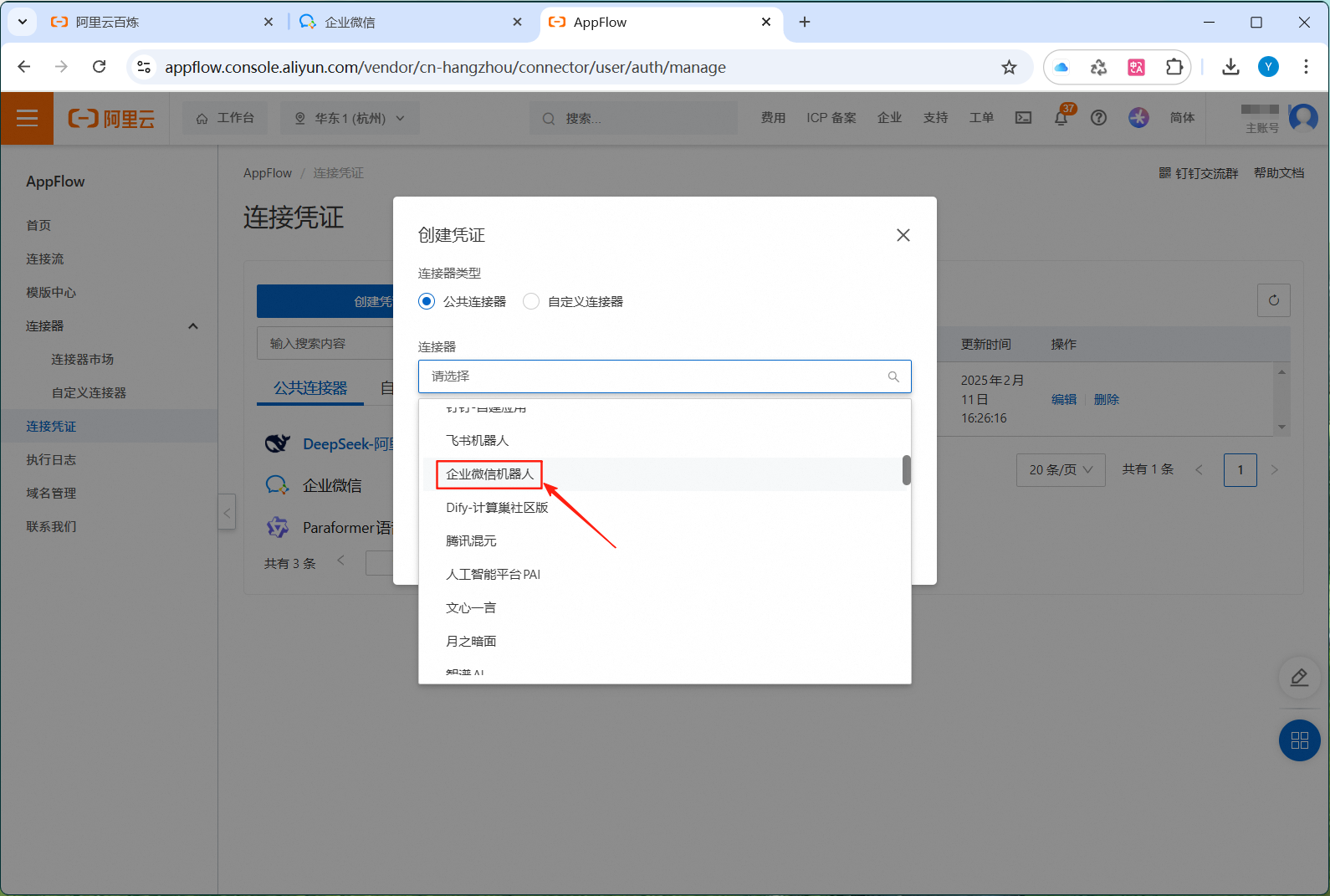Switch to 企业微信 browser tab
The height and width of the screenshot is (896, 1330).
[x=410, y=23]
